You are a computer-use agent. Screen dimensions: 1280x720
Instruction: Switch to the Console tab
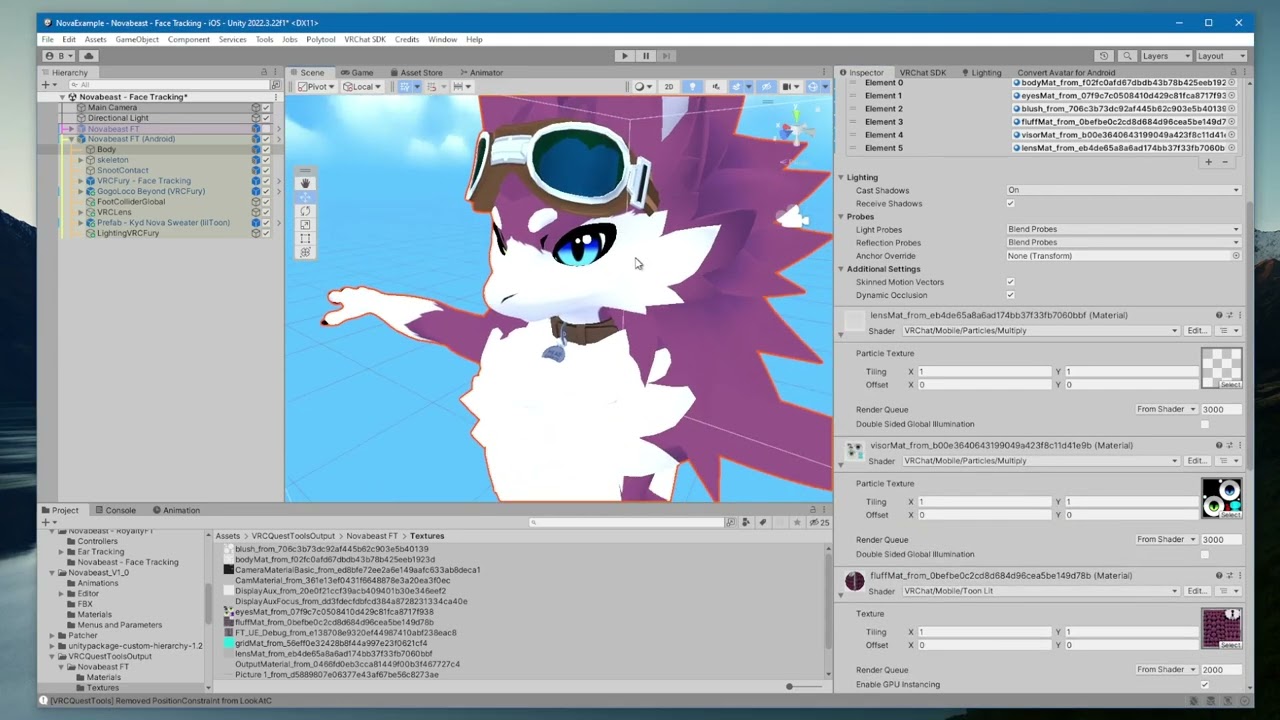tap(115, 510)
